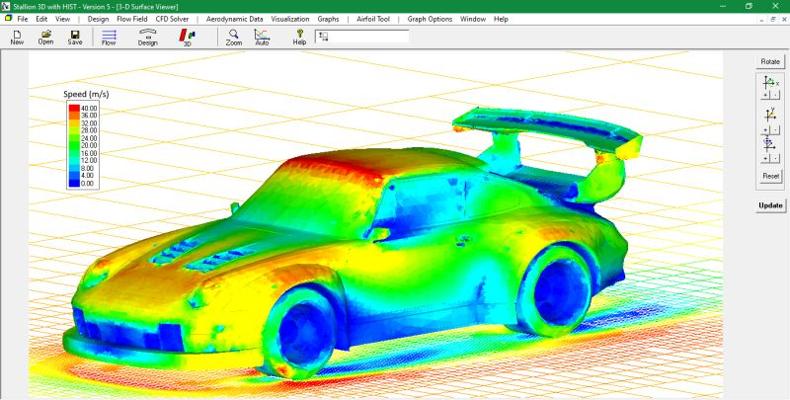This screenshot has height=400, width=790.
Task: Click the Zoom magnifier icon
Action: (x=233, y=37)
